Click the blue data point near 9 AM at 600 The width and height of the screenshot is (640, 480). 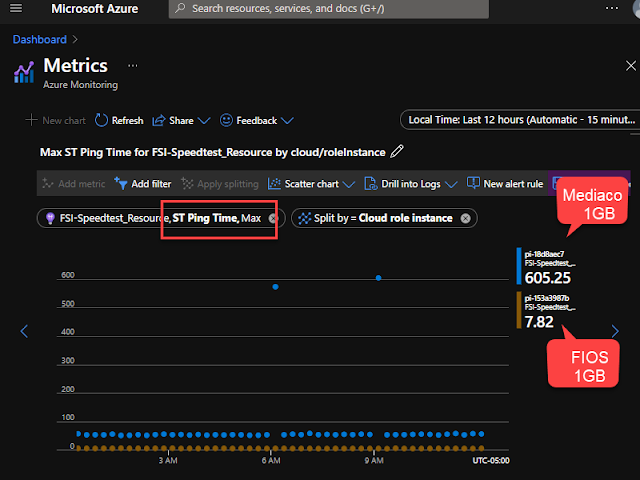378,278
